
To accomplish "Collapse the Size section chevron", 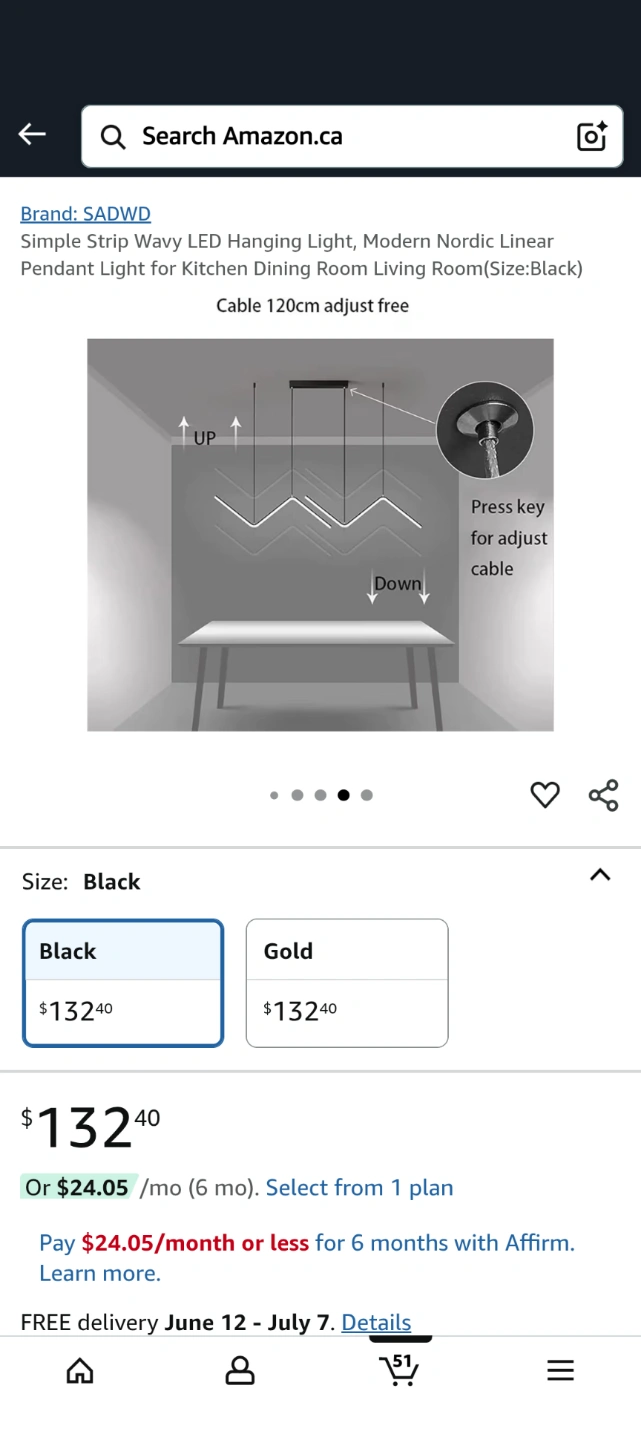I will [x=600, y=875].
